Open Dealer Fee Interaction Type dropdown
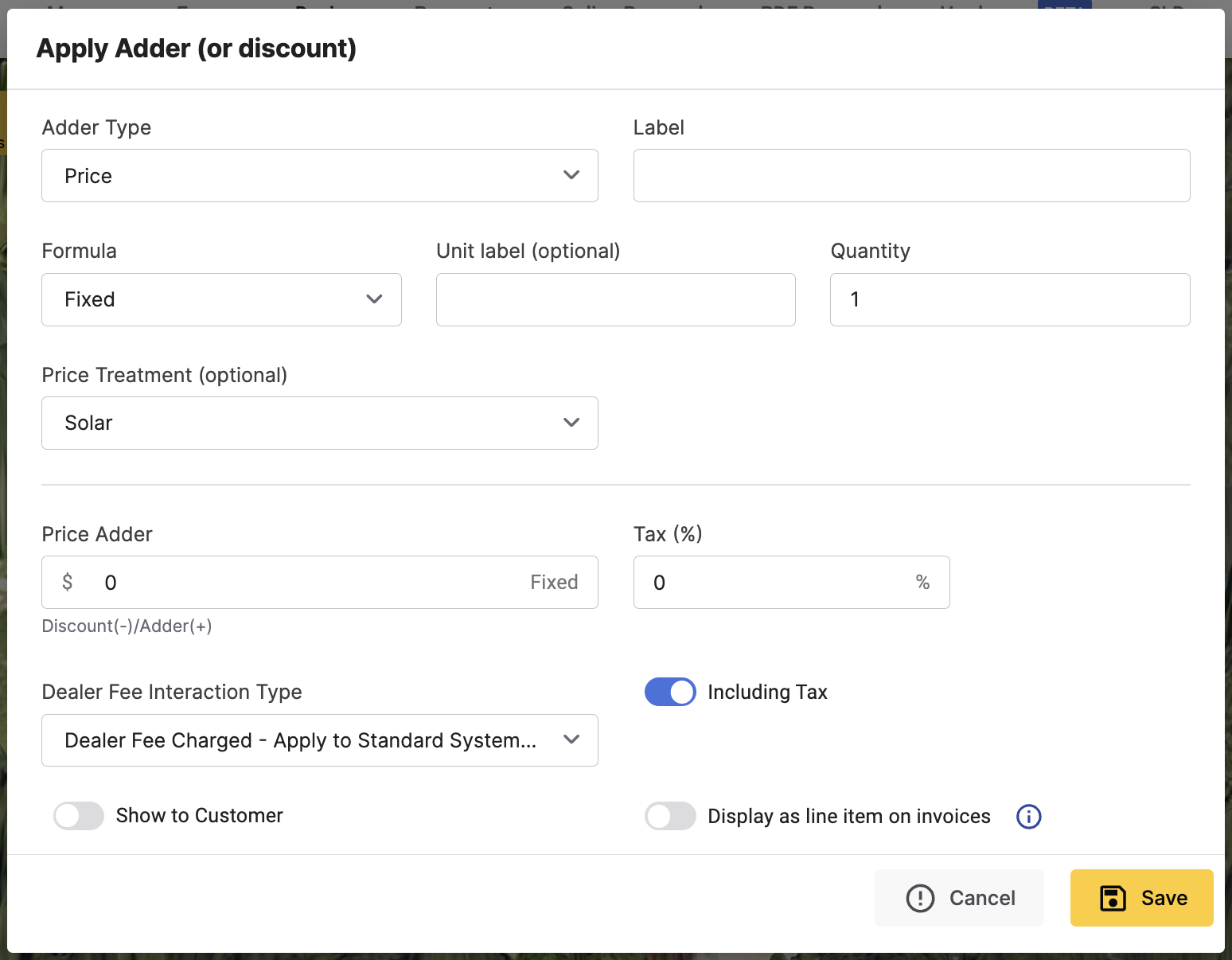The width and height of the screenshot is (1232, 960). coord(320,740)
